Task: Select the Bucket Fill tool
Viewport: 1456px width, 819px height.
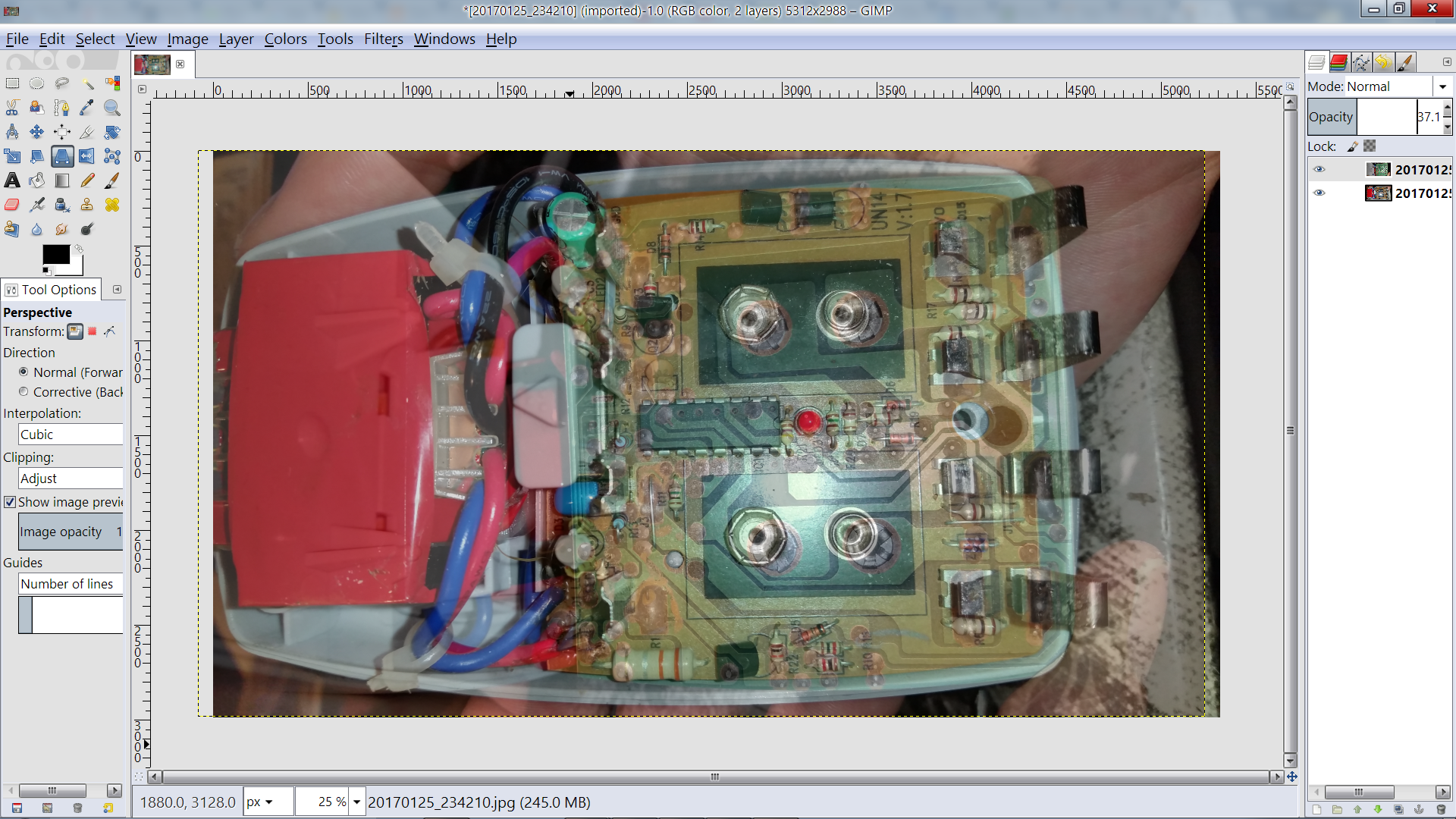Action: pyautogui.click(x=36, y=180)
